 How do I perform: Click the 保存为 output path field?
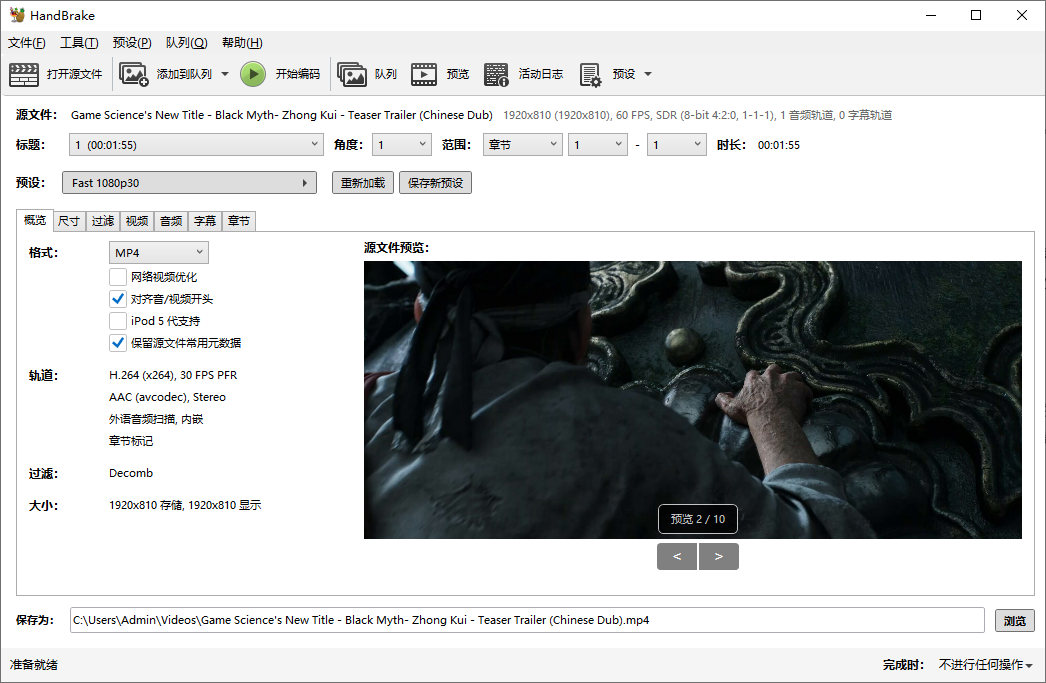500,620
